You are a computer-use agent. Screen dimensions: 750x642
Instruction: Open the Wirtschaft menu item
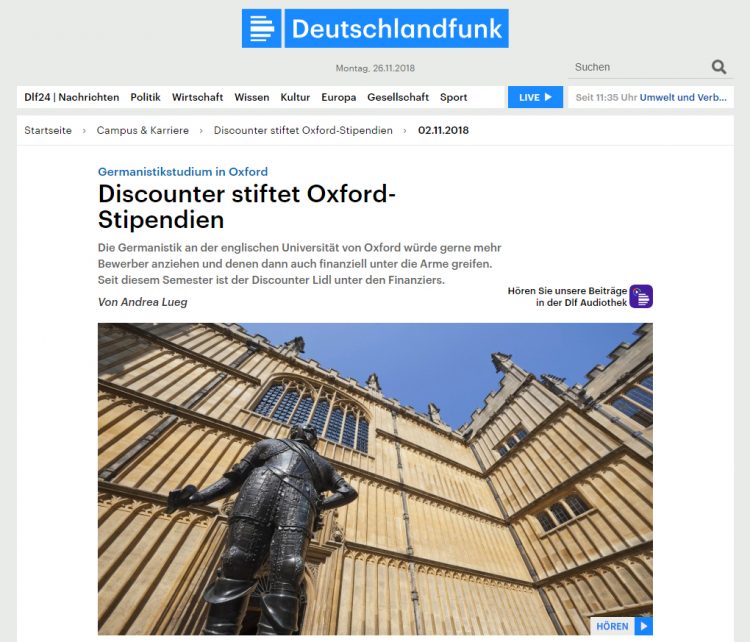click(x=198, y=97)
